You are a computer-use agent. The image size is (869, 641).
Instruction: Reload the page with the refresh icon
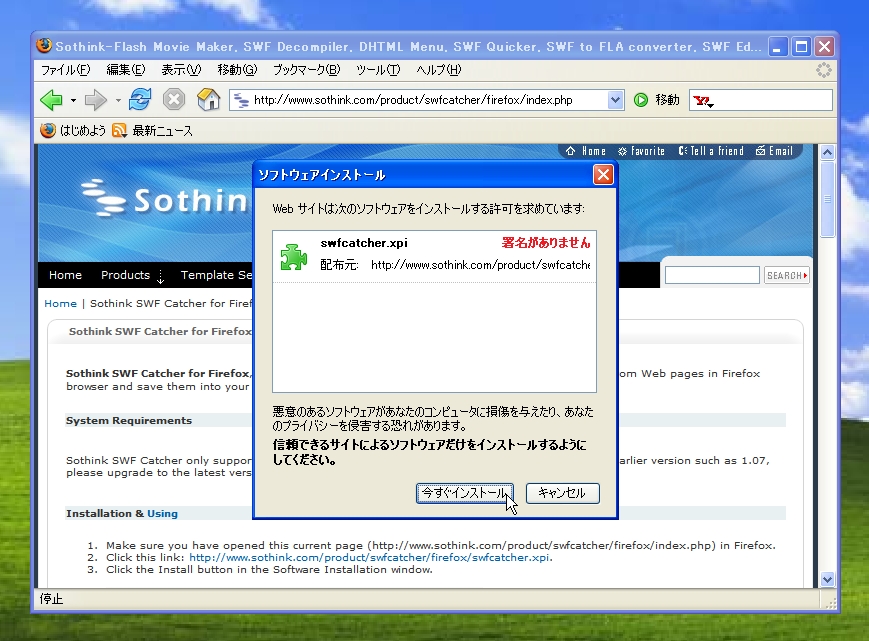140,100
